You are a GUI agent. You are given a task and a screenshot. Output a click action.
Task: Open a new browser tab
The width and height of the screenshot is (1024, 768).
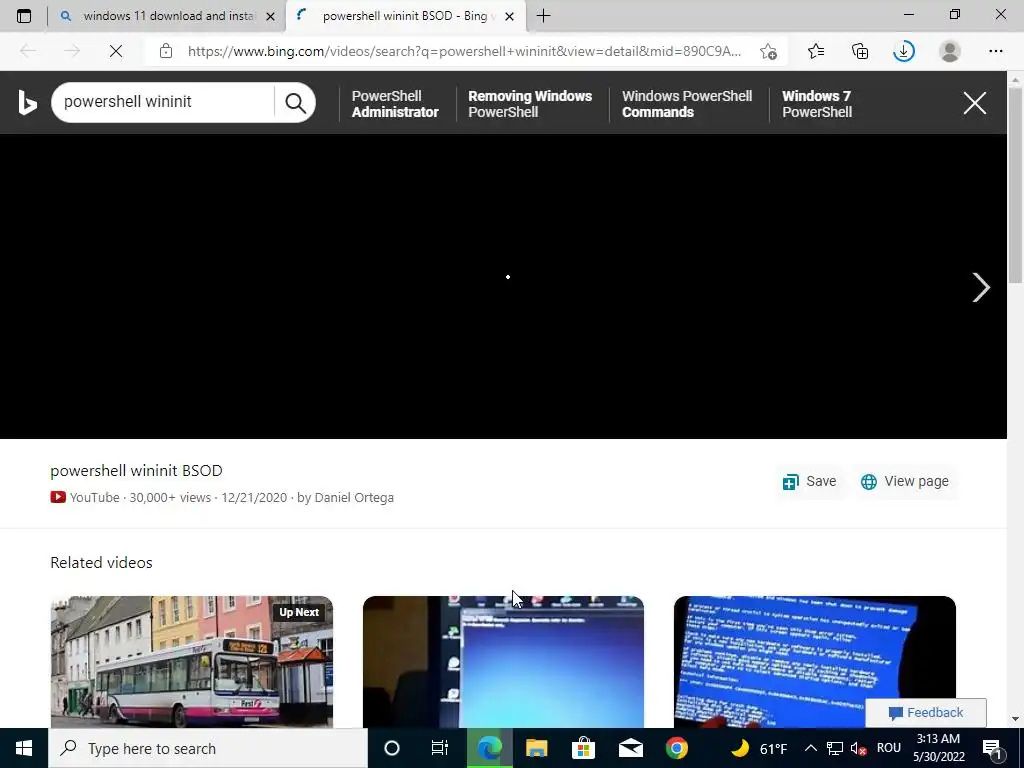(x=543, y=16)
